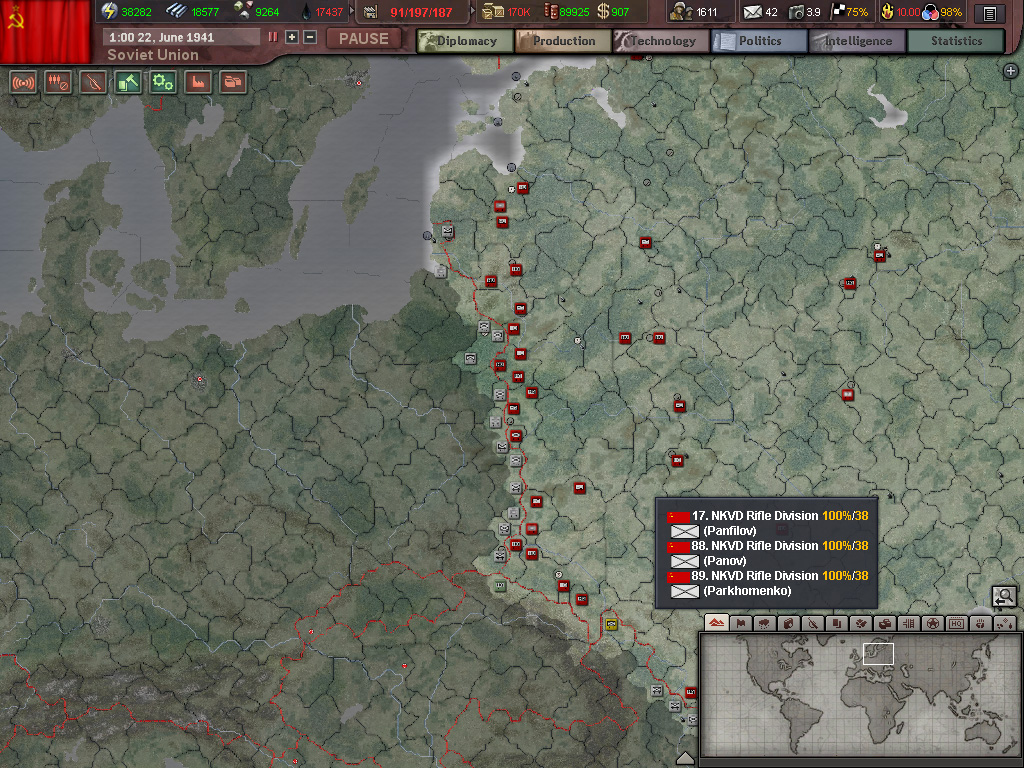Image resolution: width=1024 pixels, height=768 pixels.
Task: Click the minimap viewport rectangle over Europe
Action: tap(878, 654)
